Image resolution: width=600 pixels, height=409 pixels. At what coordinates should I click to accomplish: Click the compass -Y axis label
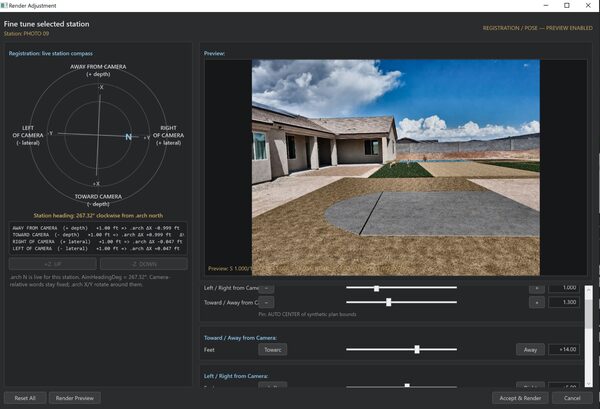(x=51, y=133)
